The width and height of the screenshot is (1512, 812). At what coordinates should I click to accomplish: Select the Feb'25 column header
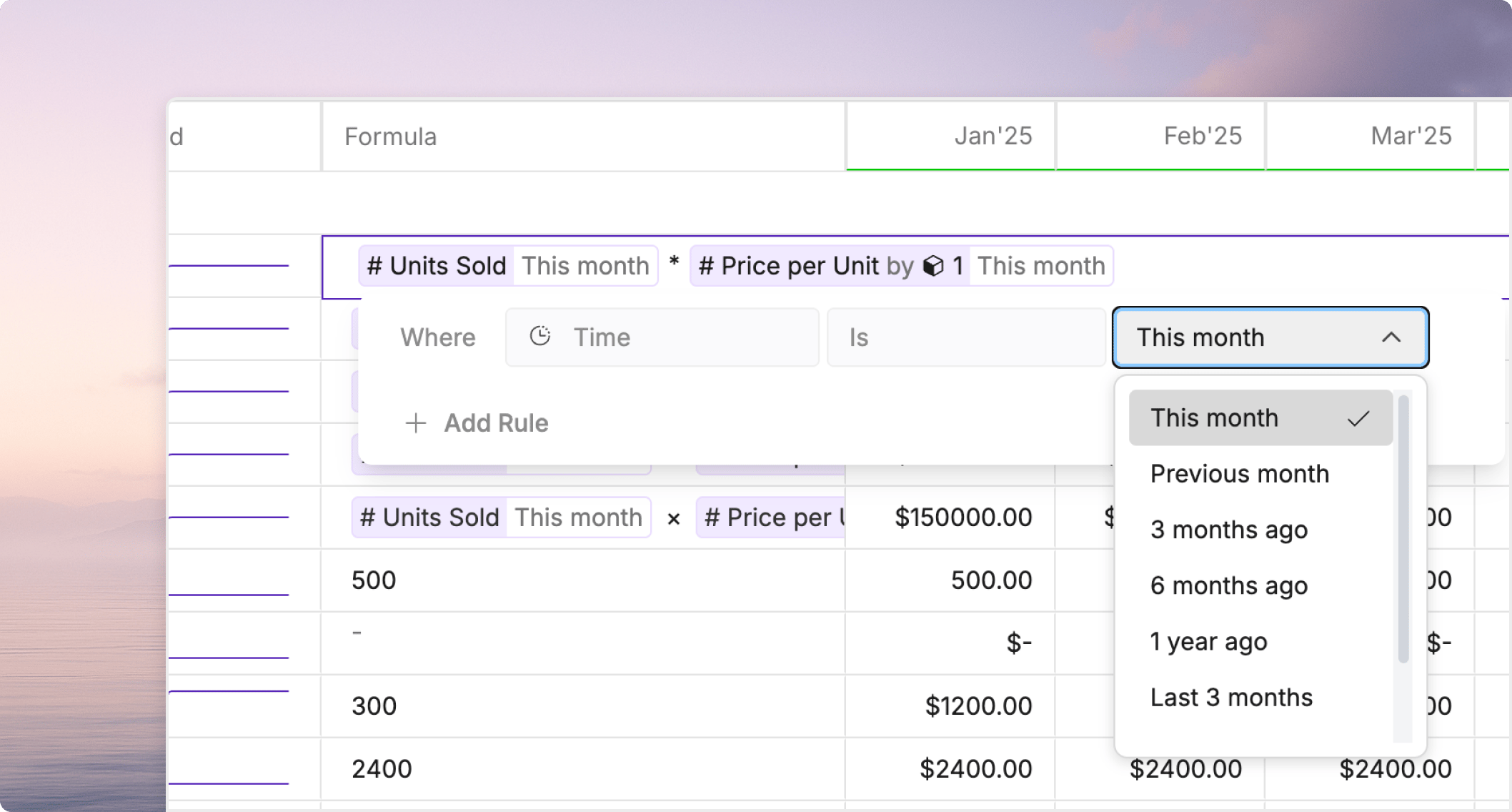point(1160,136)
